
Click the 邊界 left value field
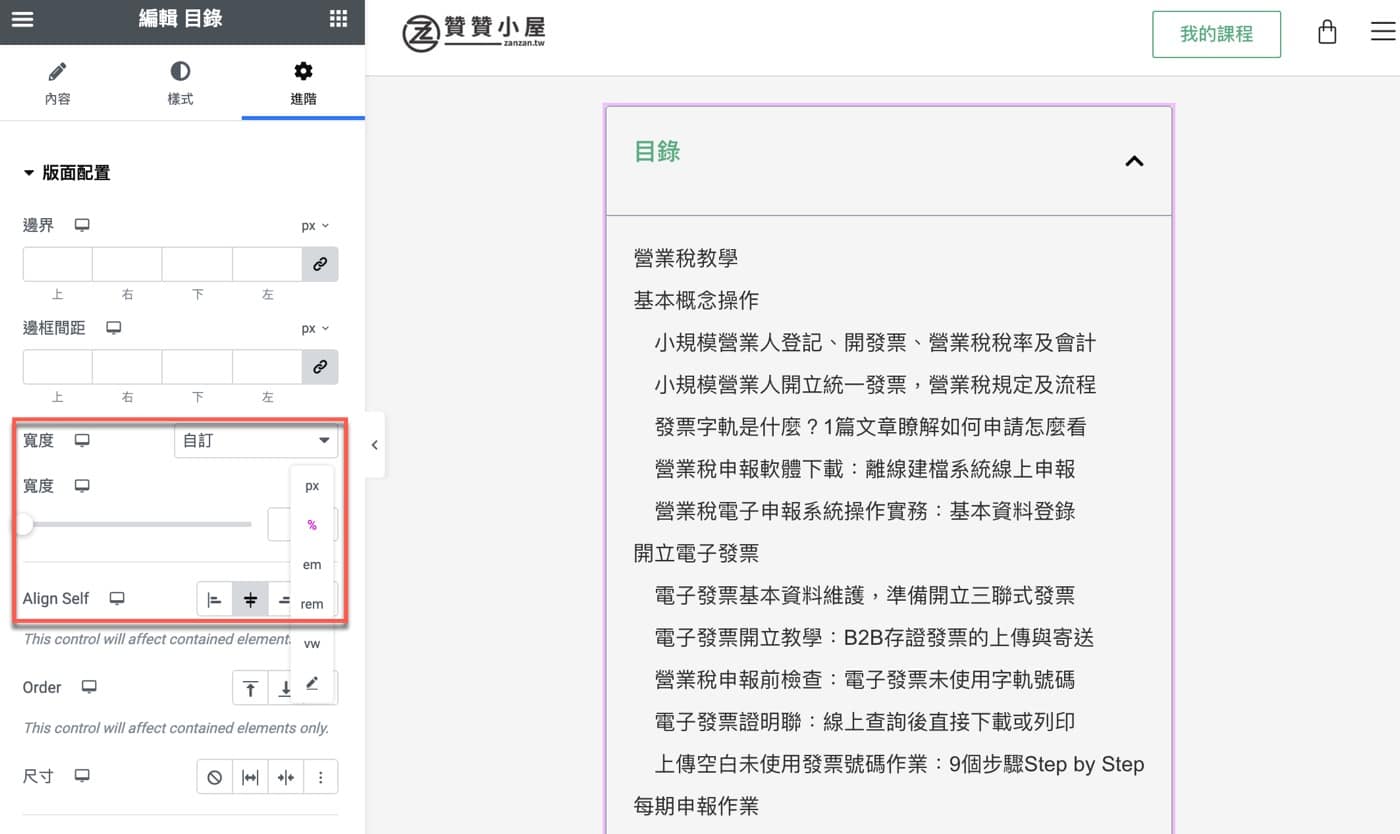point(267,265)
